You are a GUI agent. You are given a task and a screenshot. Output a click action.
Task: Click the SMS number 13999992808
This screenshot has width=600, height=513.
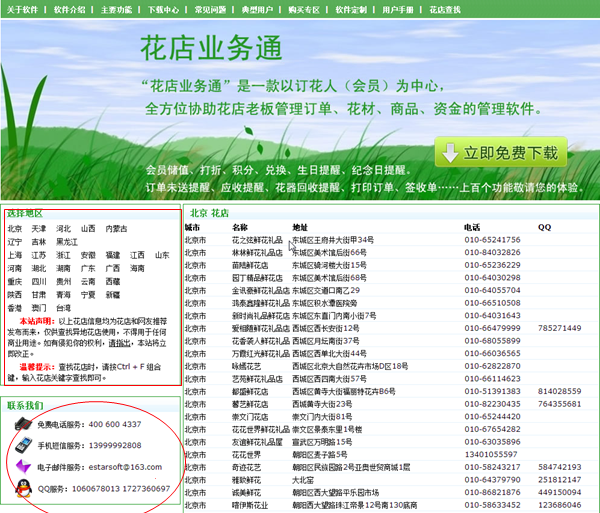pos(115,446)
